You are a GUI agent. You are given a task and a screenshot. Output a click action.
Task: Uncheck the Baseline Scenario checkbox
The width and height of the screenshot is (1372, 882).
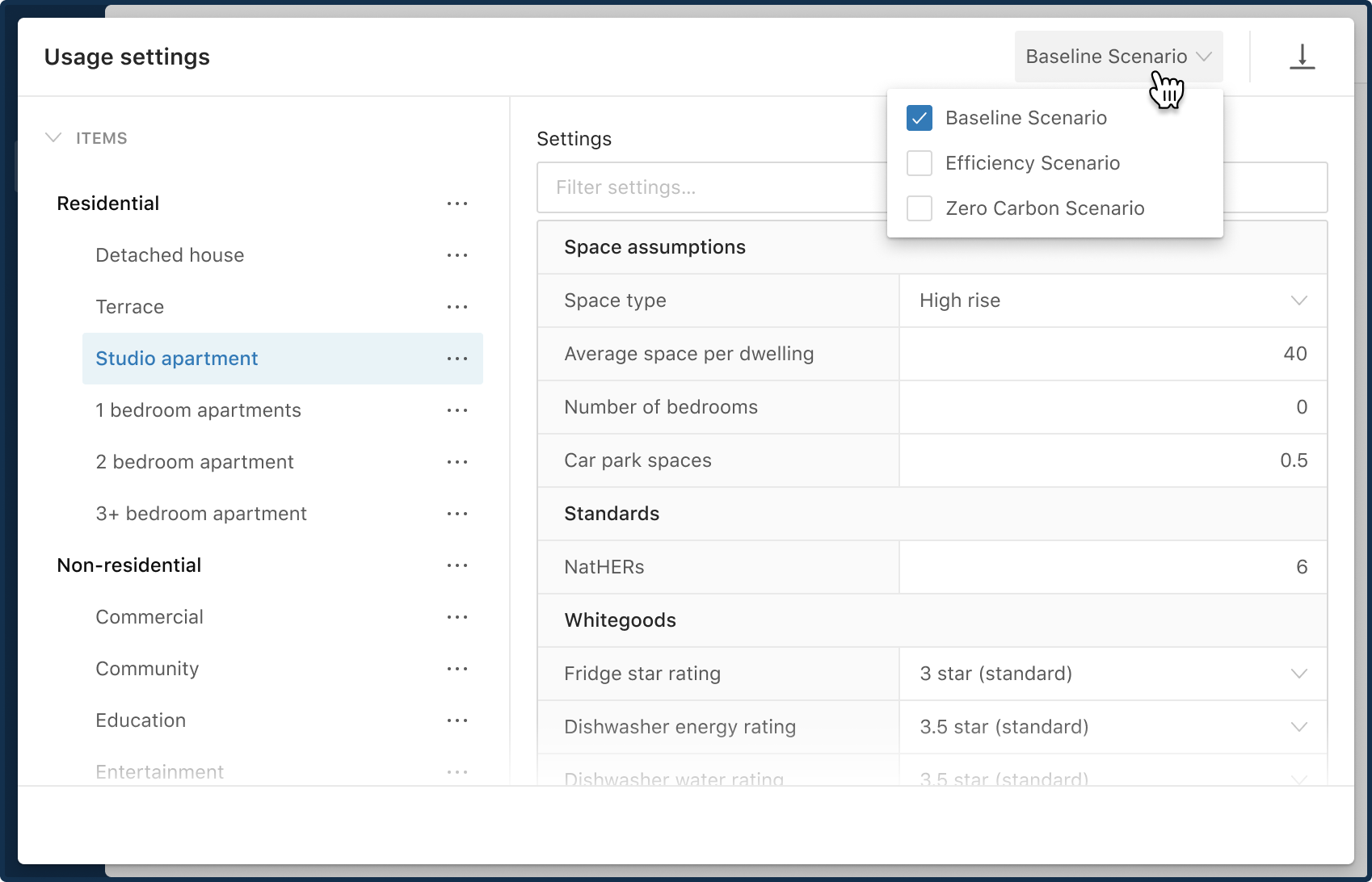point(920,118)
